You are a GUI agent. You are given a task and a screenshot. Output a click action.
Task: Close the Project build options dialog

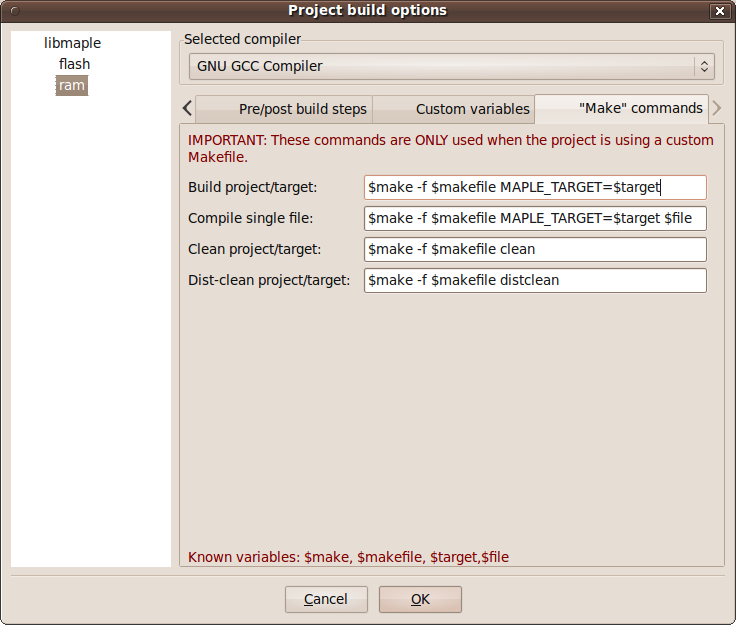point(719,11)
